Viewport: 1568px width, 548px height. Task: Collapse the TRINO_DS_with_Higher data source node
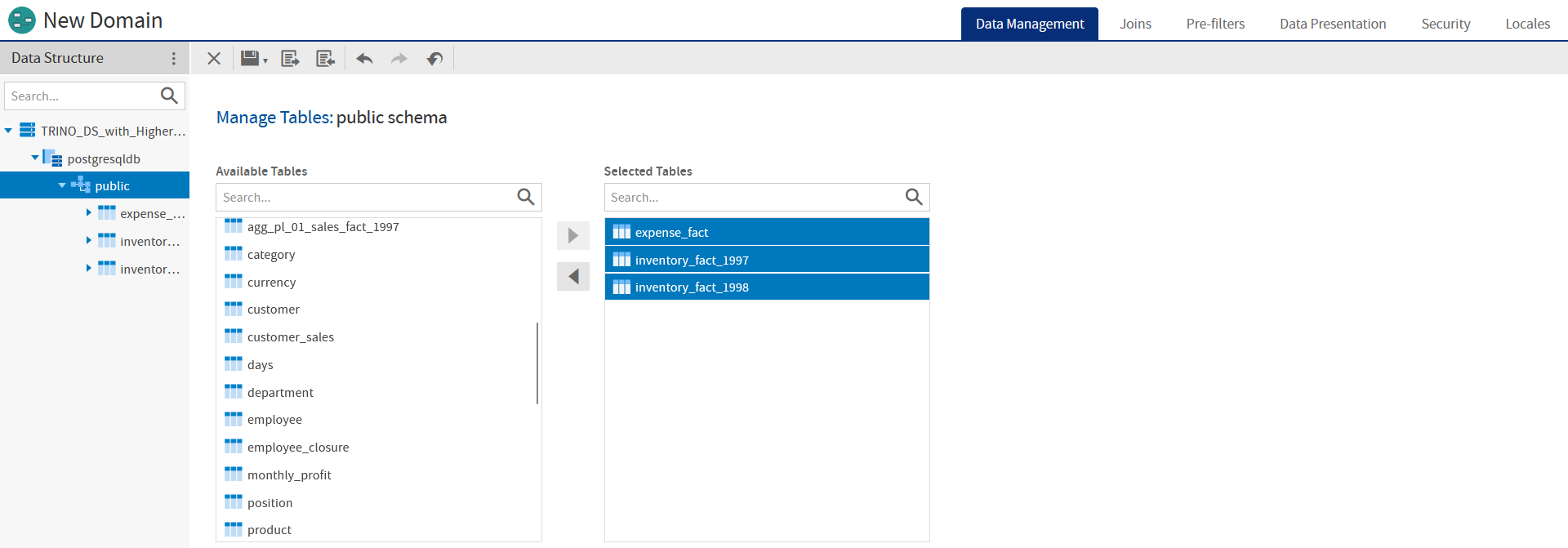(8, 131)
